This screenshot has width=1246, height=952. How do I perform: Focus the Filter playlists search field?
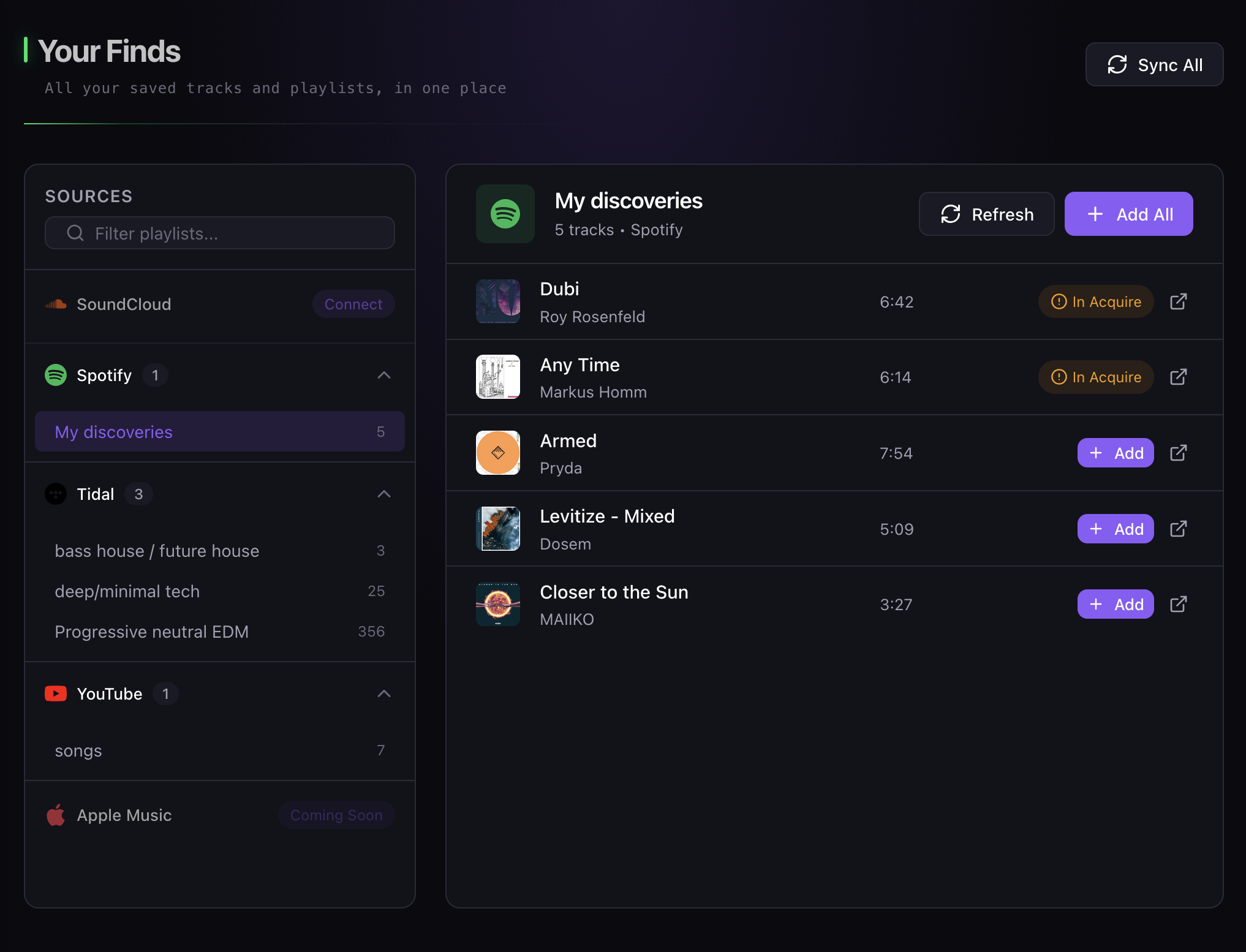(220, 233)
